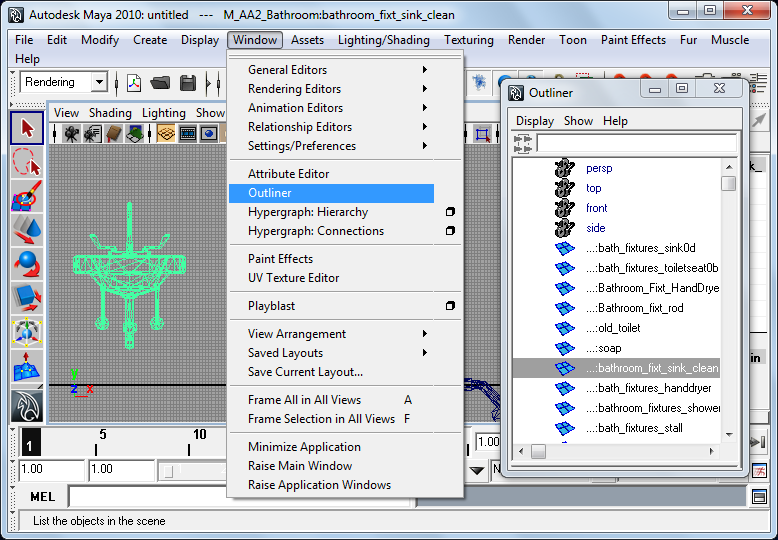Expand Rendering Editors submenu
Viewport: 778px width, 540px height.
425,88
